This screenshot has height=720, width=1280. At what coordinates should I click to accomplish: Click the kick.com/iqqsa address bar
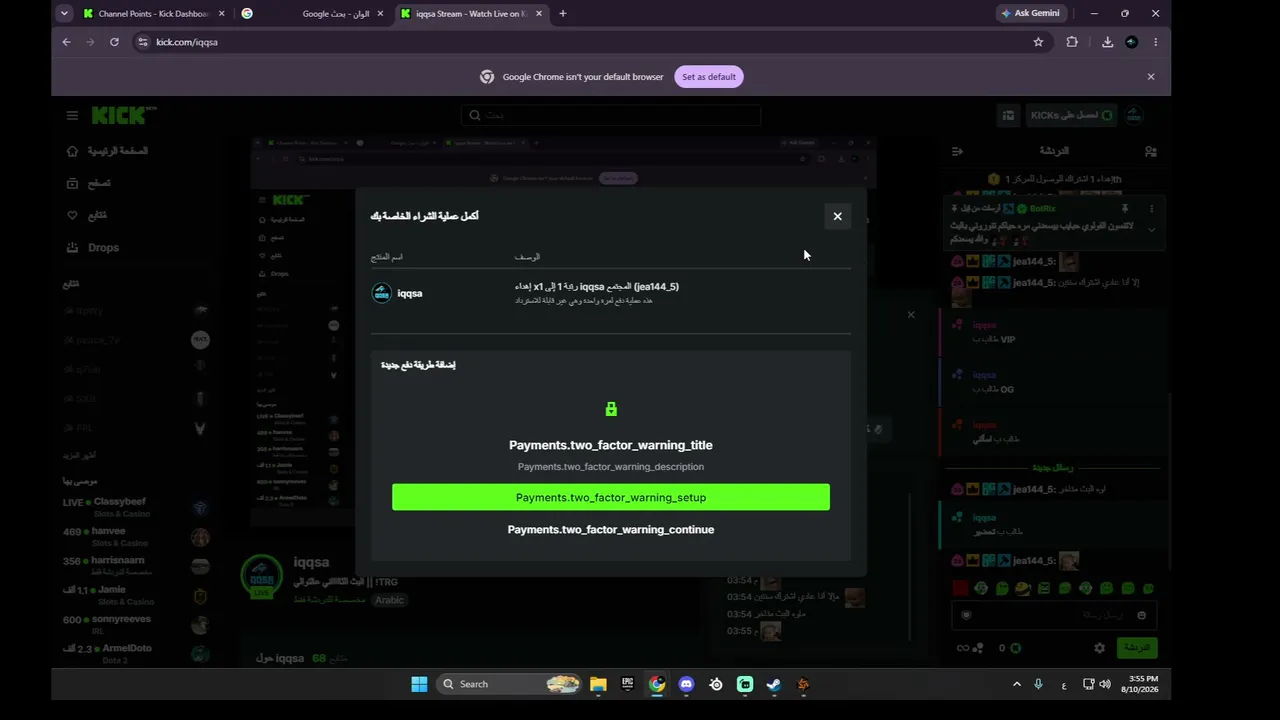[590, 42]
